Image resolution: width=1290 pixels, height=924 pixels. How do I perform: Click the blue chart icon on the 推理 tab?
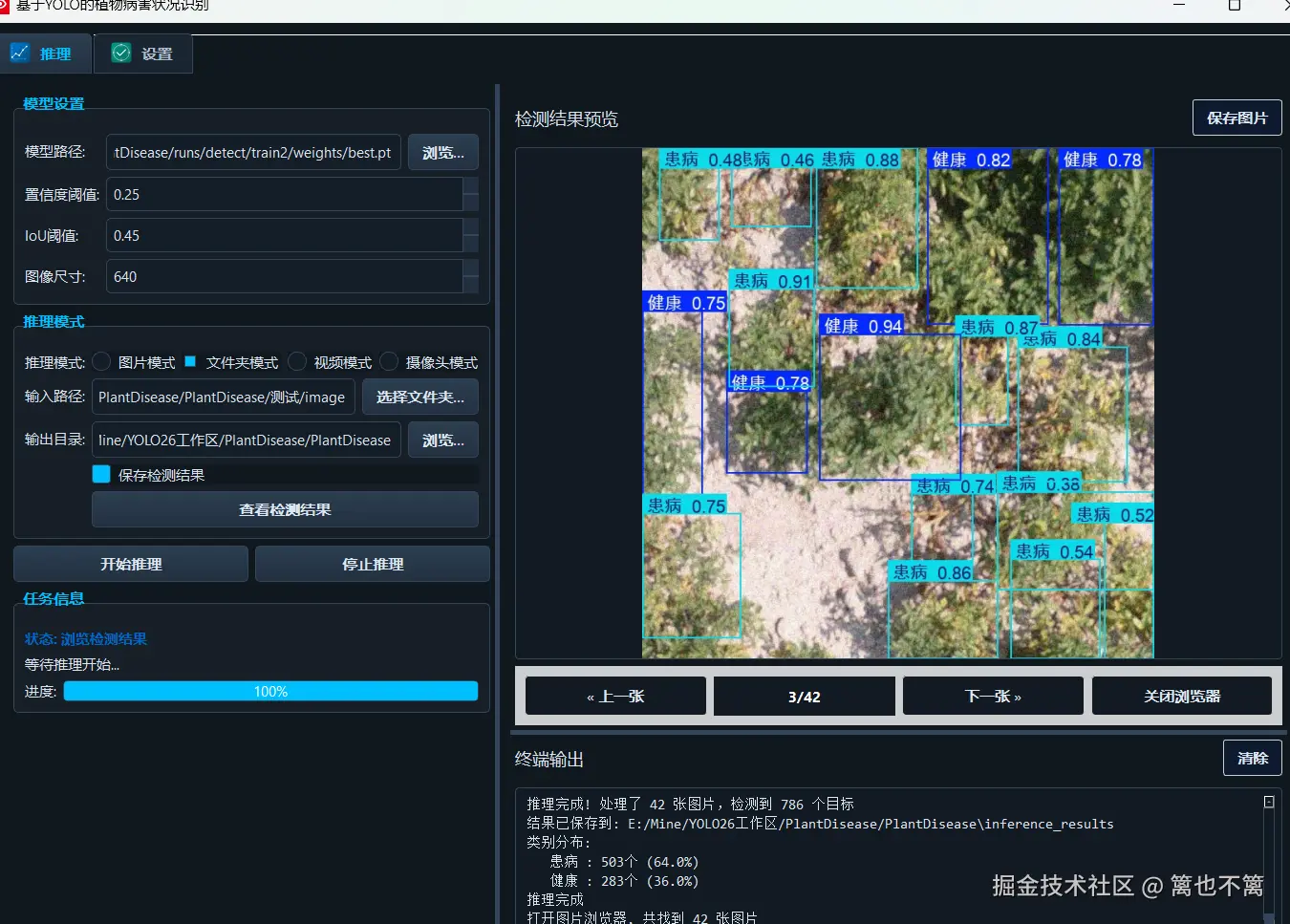[x=19, y=53]
